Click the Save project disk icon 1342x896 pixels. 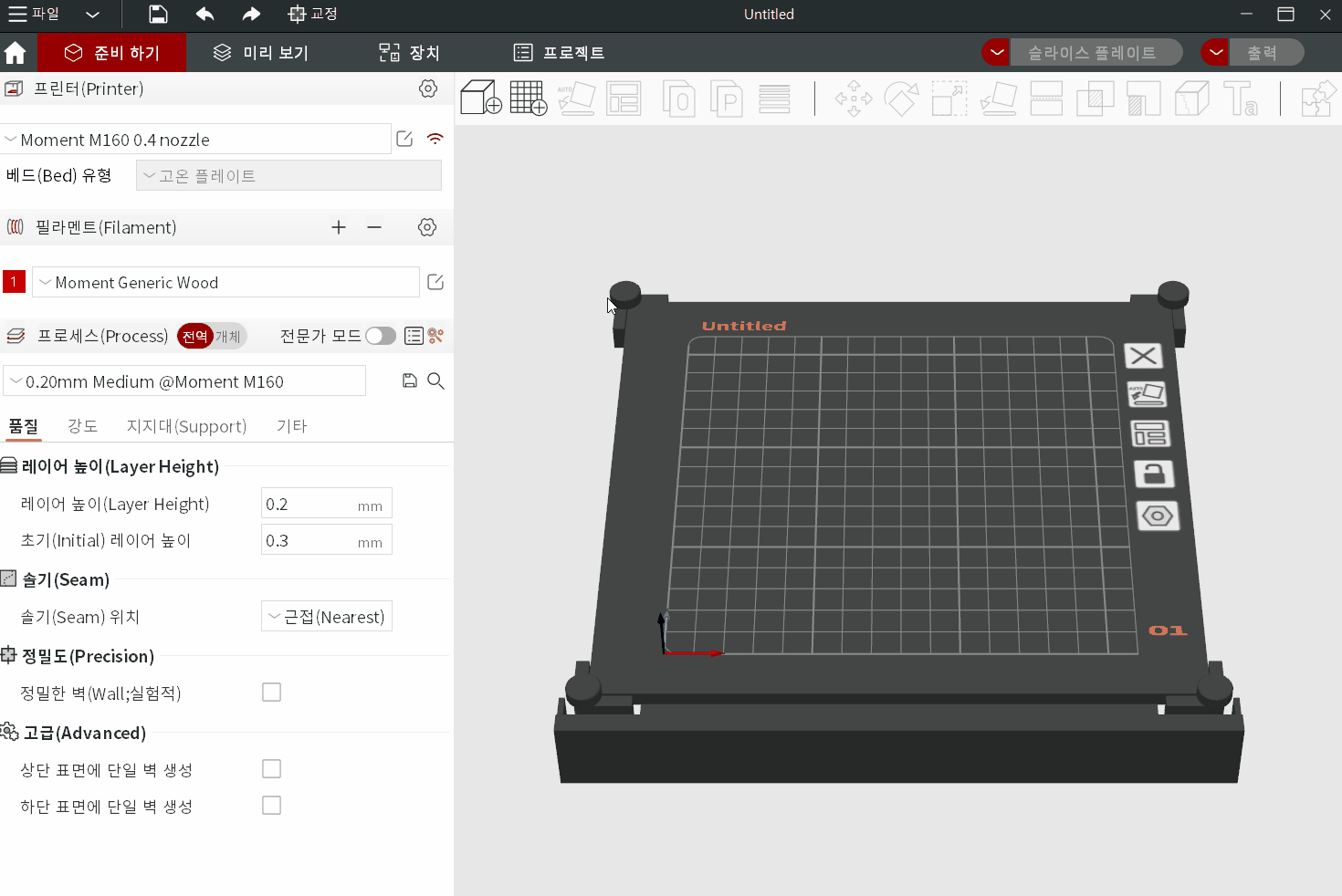point(158,14)
